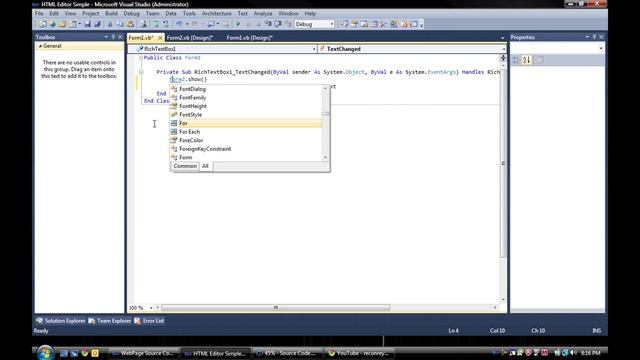Viewport: 640px width, 360px height.
Task: Switch to Form2.vb [Design] tab
Action: click(x=190, y=38)
